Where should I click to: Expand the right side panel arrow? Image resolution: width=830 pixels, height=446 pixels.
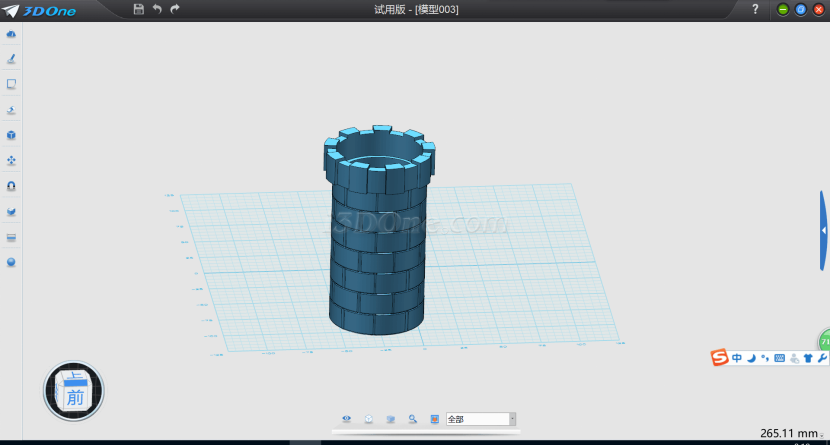tap(824, 230)
